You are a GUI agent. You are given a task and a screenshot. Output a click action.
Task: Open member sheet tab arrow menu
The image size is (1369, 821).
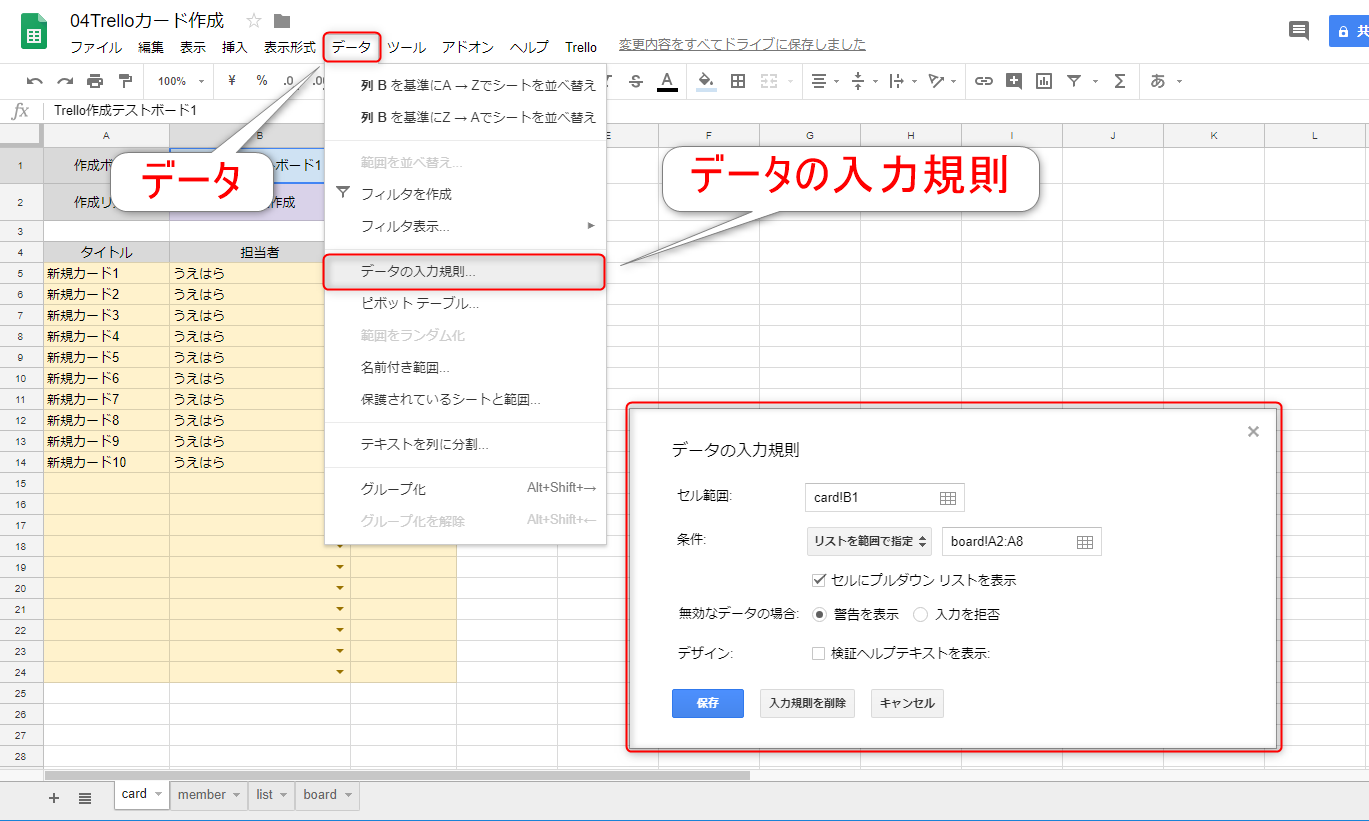click(236, 795)
